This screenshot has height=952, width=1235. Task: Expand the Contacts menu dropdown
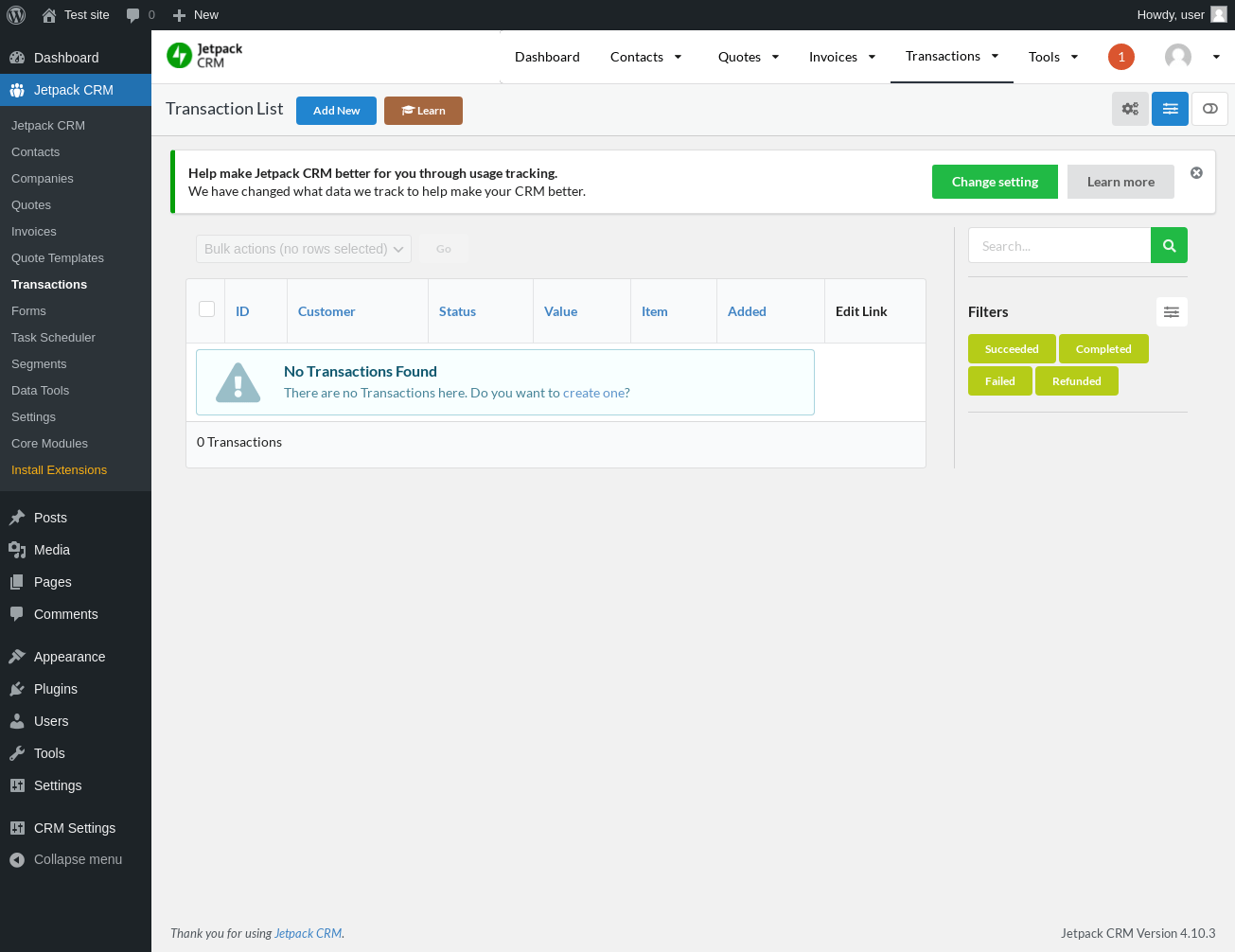pyautogui.click(x=646, y=57)
